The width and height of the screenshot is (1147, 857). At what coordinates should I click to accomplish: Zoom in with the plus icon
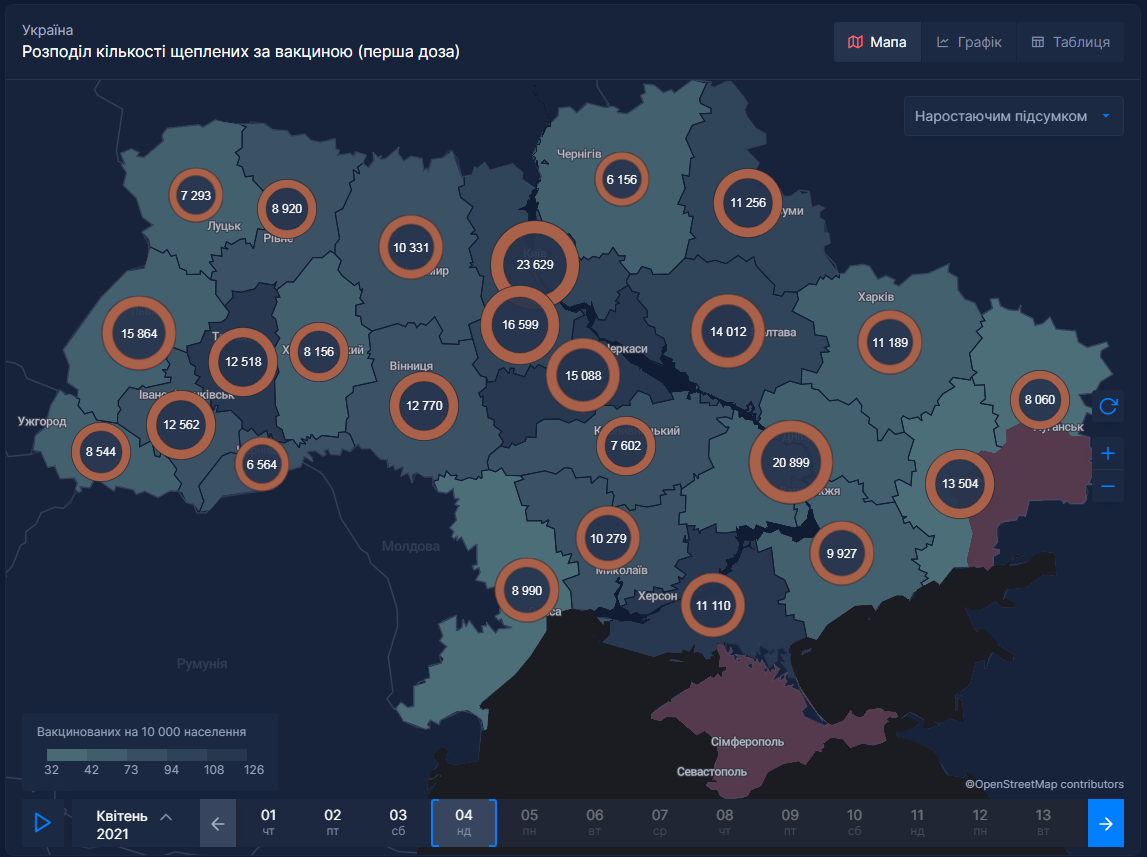[1107, 453]
